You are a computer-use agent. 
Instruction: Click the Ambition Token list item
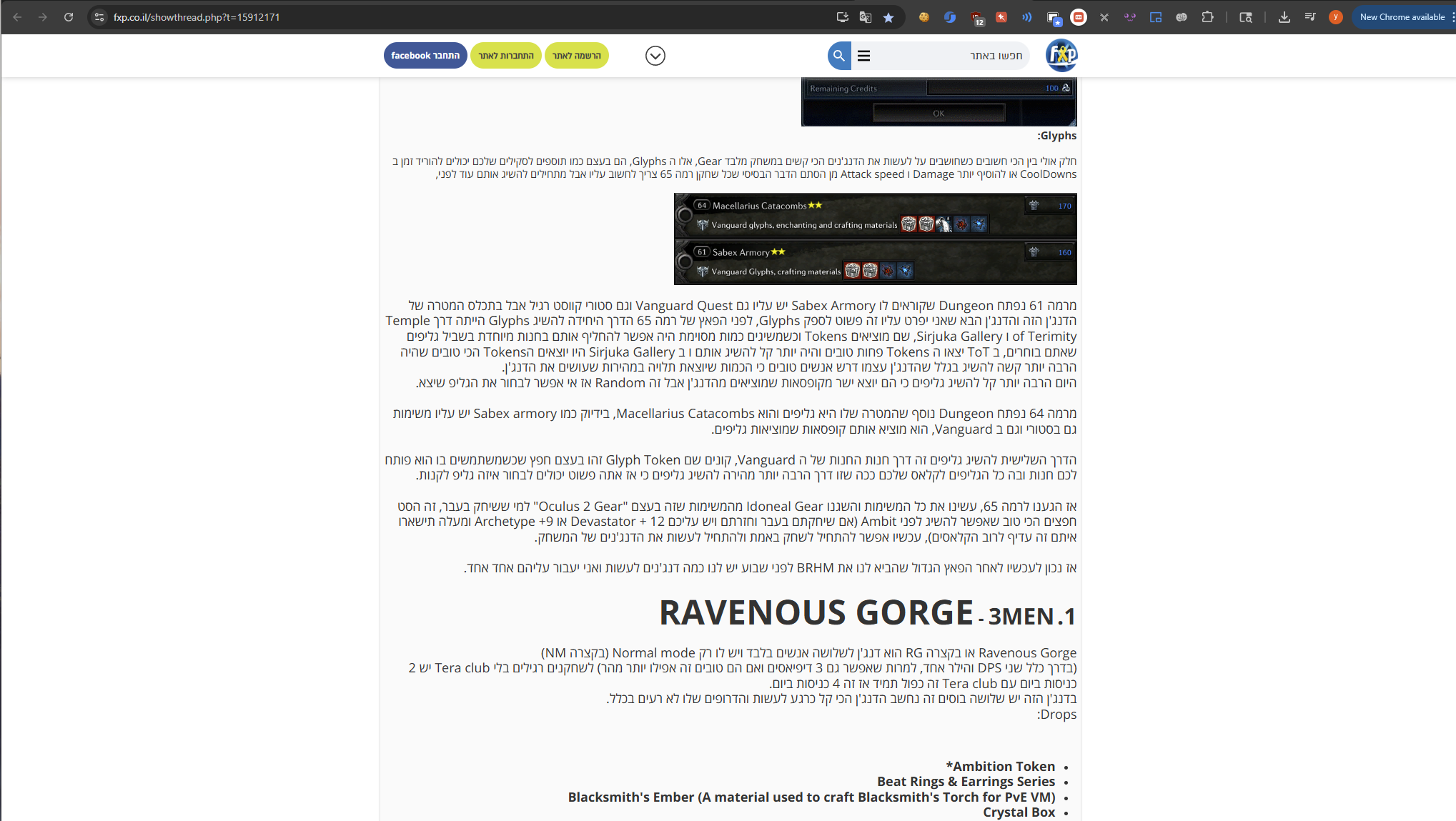tap(1001, 766)
